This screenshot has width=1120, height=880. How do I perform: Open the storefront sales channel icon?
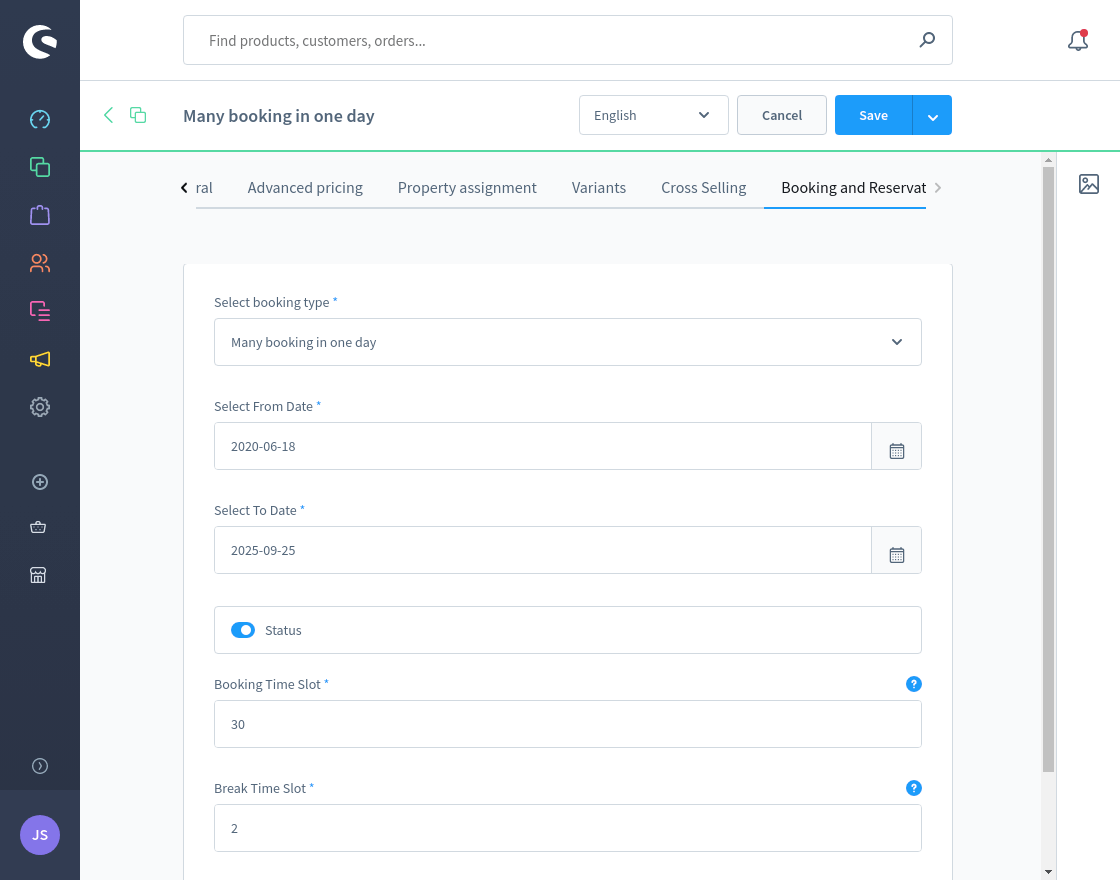pos(39,575)
